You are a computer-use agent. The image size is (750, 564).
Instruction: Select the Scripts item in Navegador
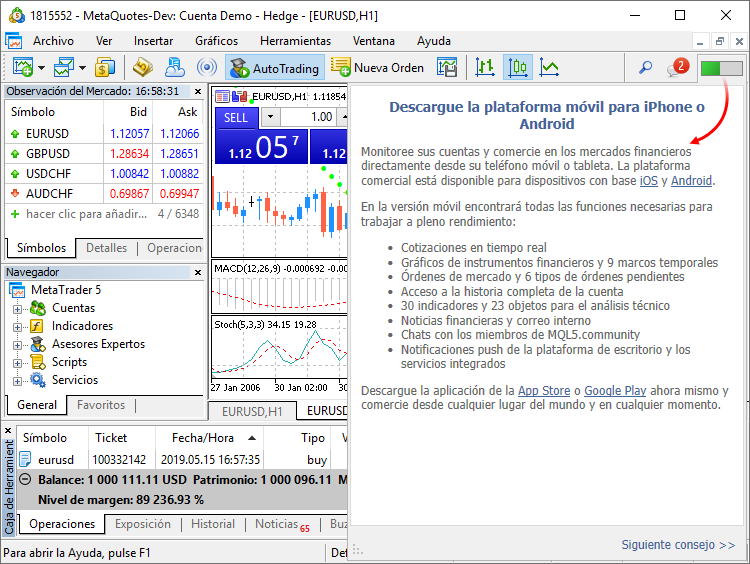[69, 362]
